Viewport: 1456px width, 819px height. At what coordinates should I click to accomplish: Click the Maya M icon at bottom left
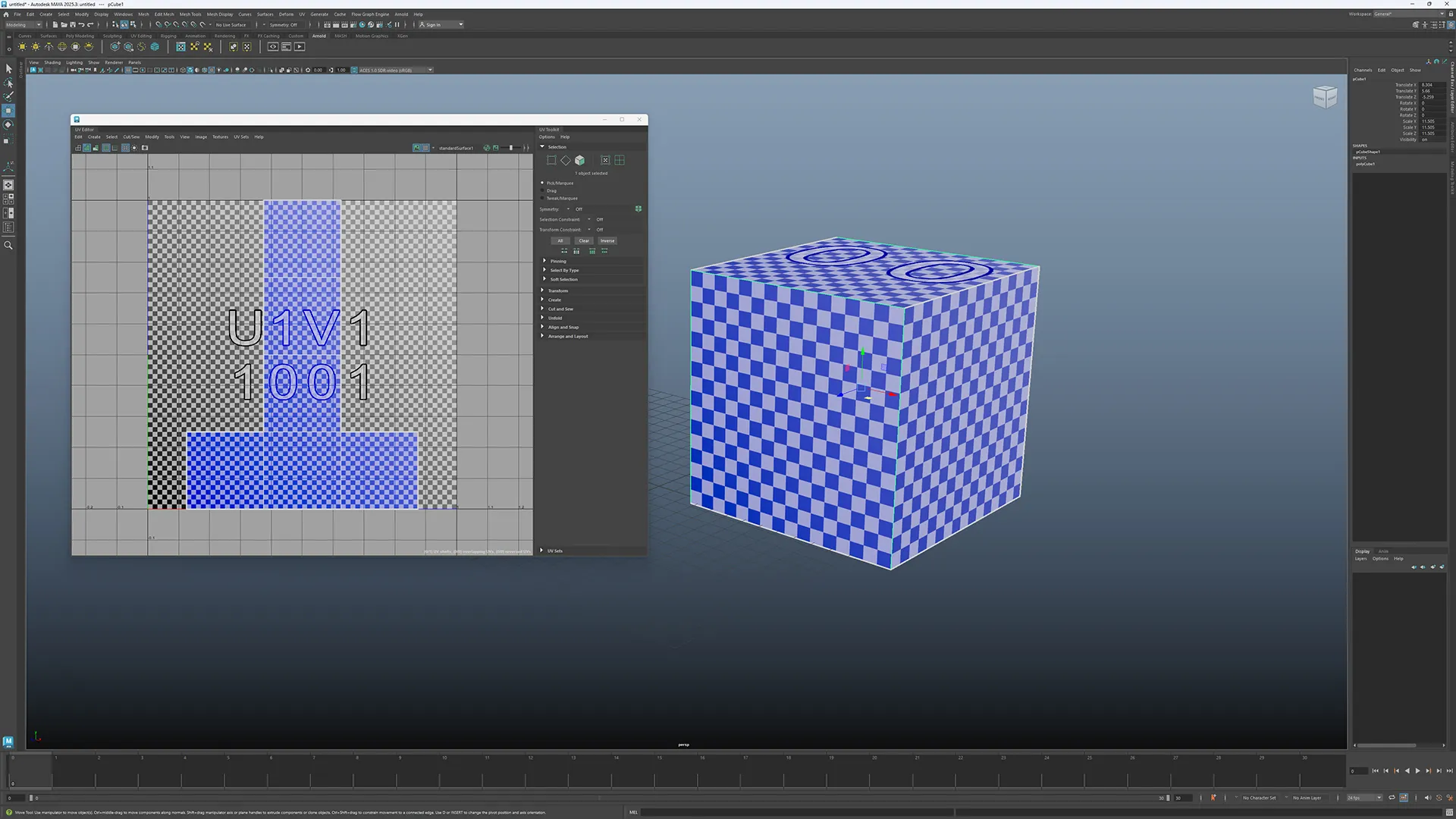[x=8, y=741]
